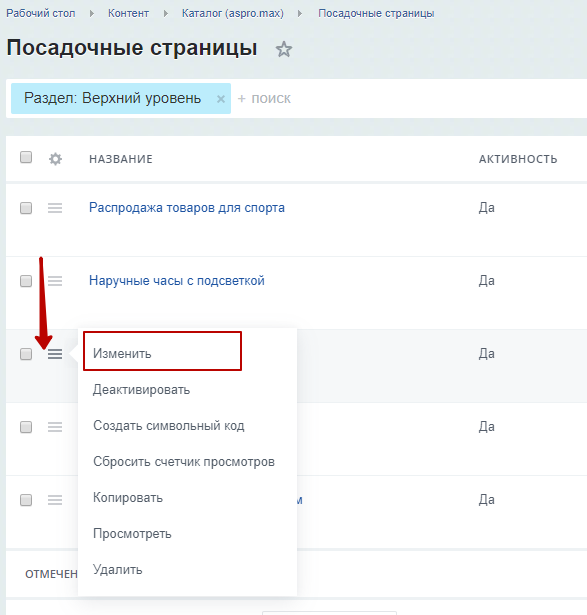Click the active hamburger icon beside the open menu

pos(55,354)
